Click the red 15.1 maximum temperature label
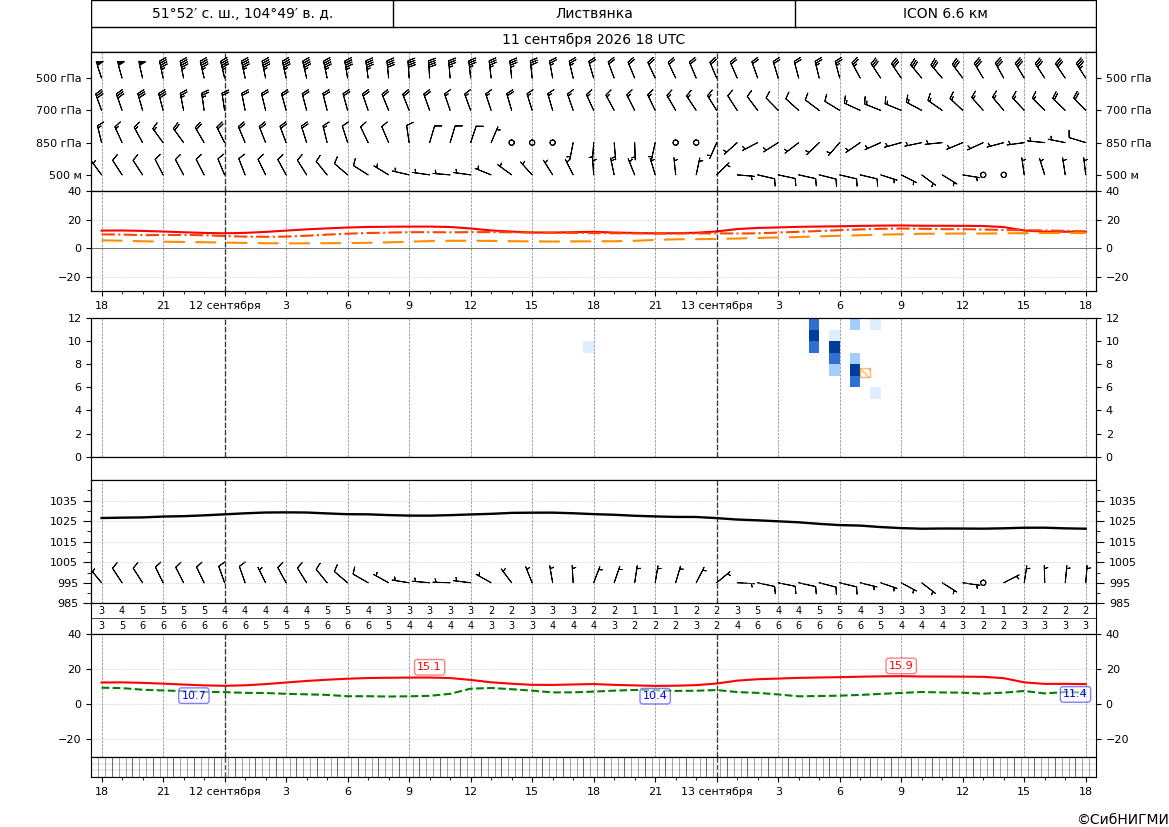 coord(429,667)
